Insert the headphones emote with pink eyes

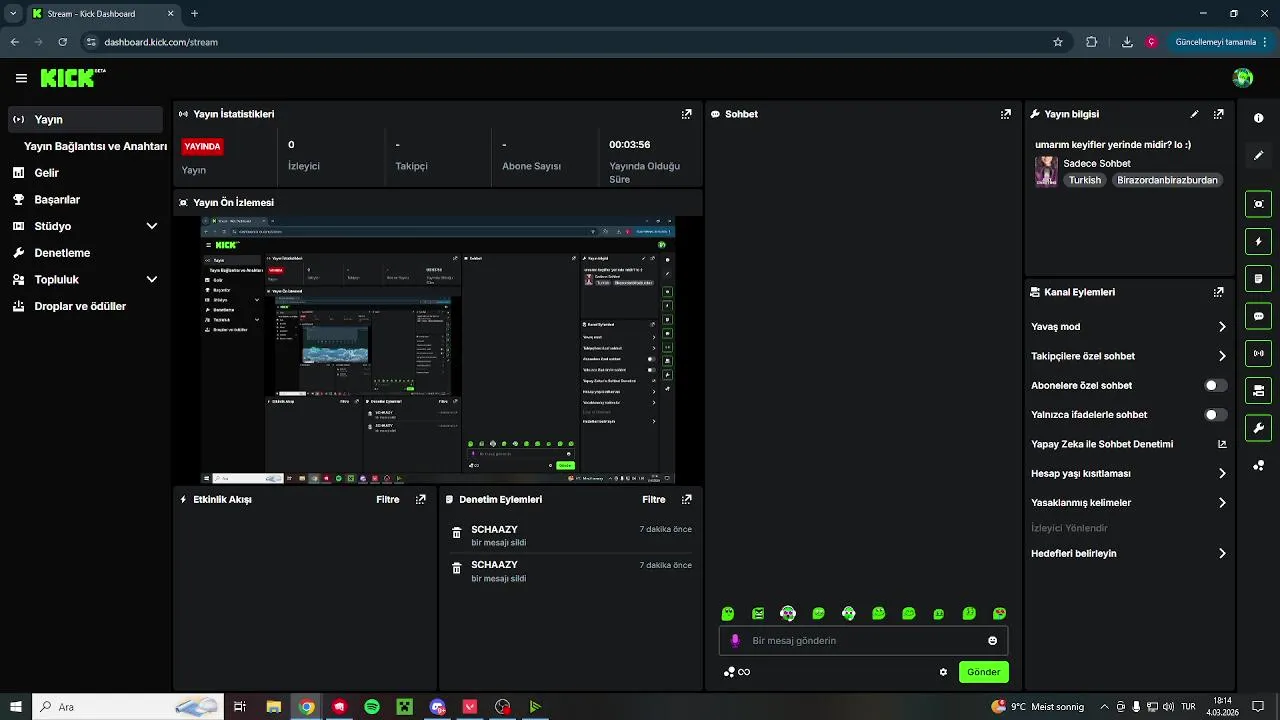coord(788,613)
